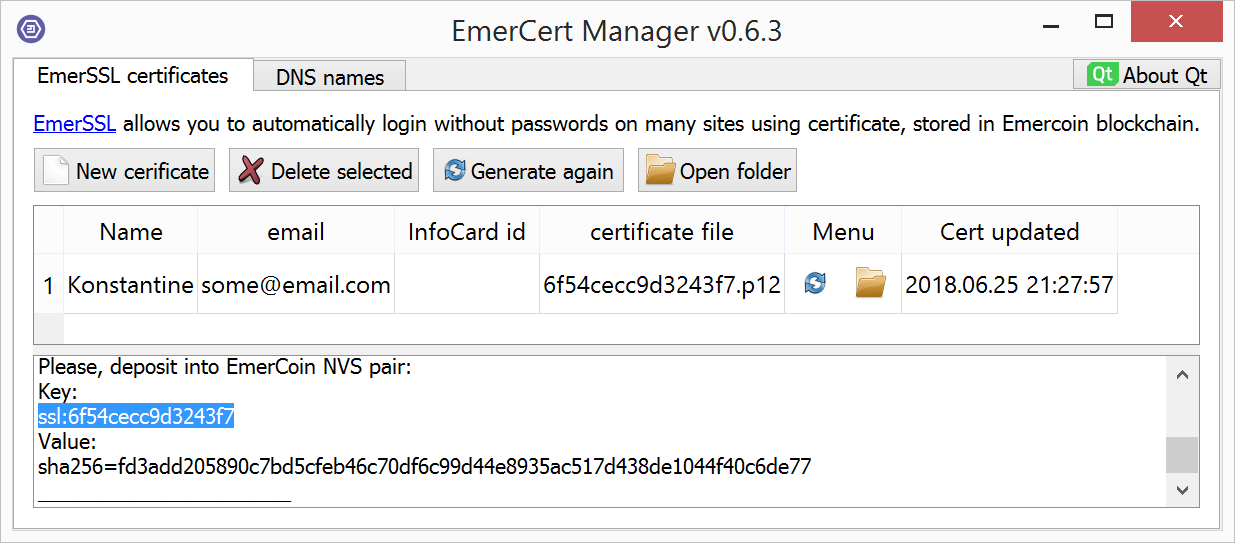
Task: Click the New cerificate button
Action: [124, 171]
